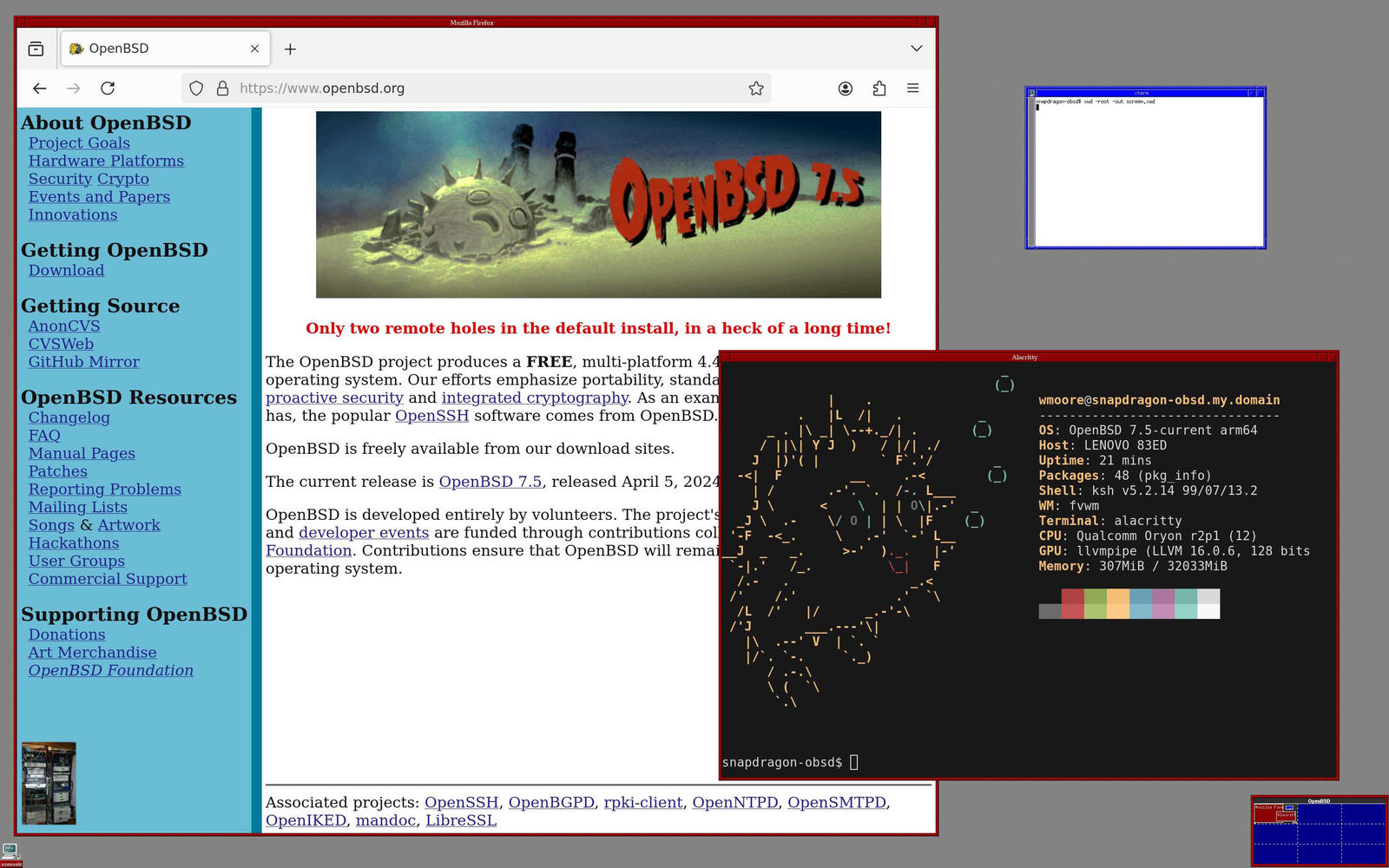Open a new tab with plus button
Viewport: 1389px width, 868px height.
pyautogui.click(x=290, y=49)
